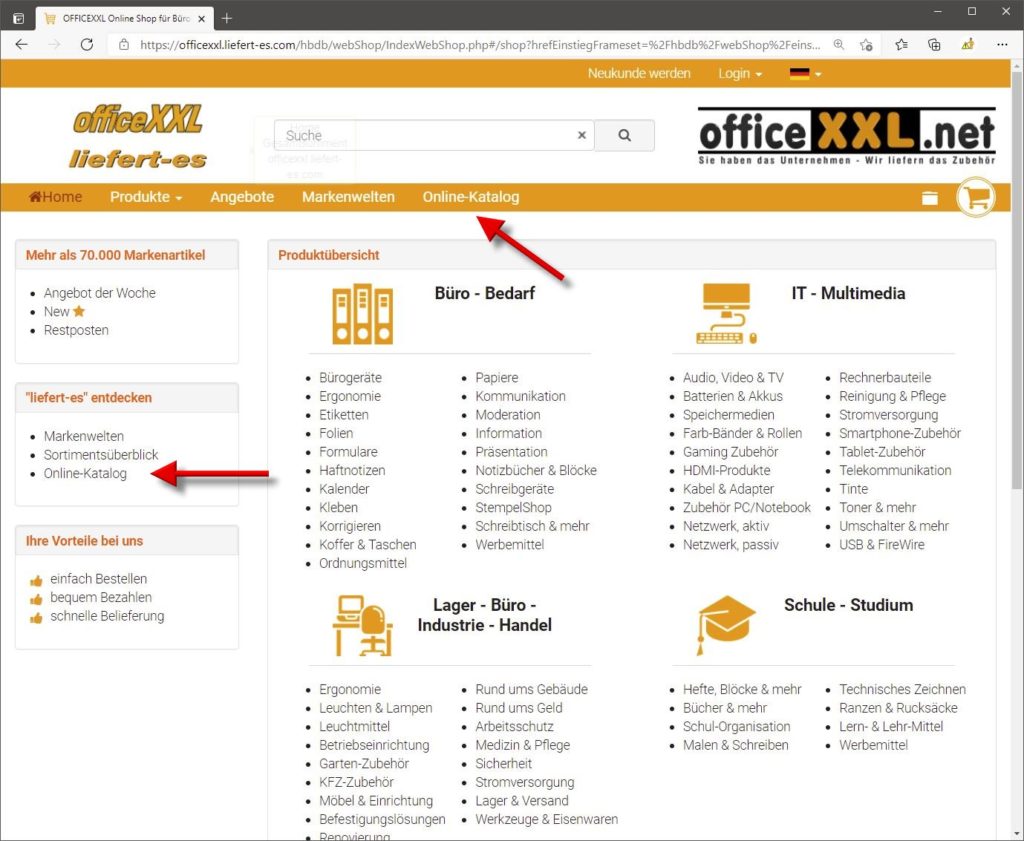Open Sortimentsüberblick in the sidebar
The image size is (1024, 841).
[101, 454]
